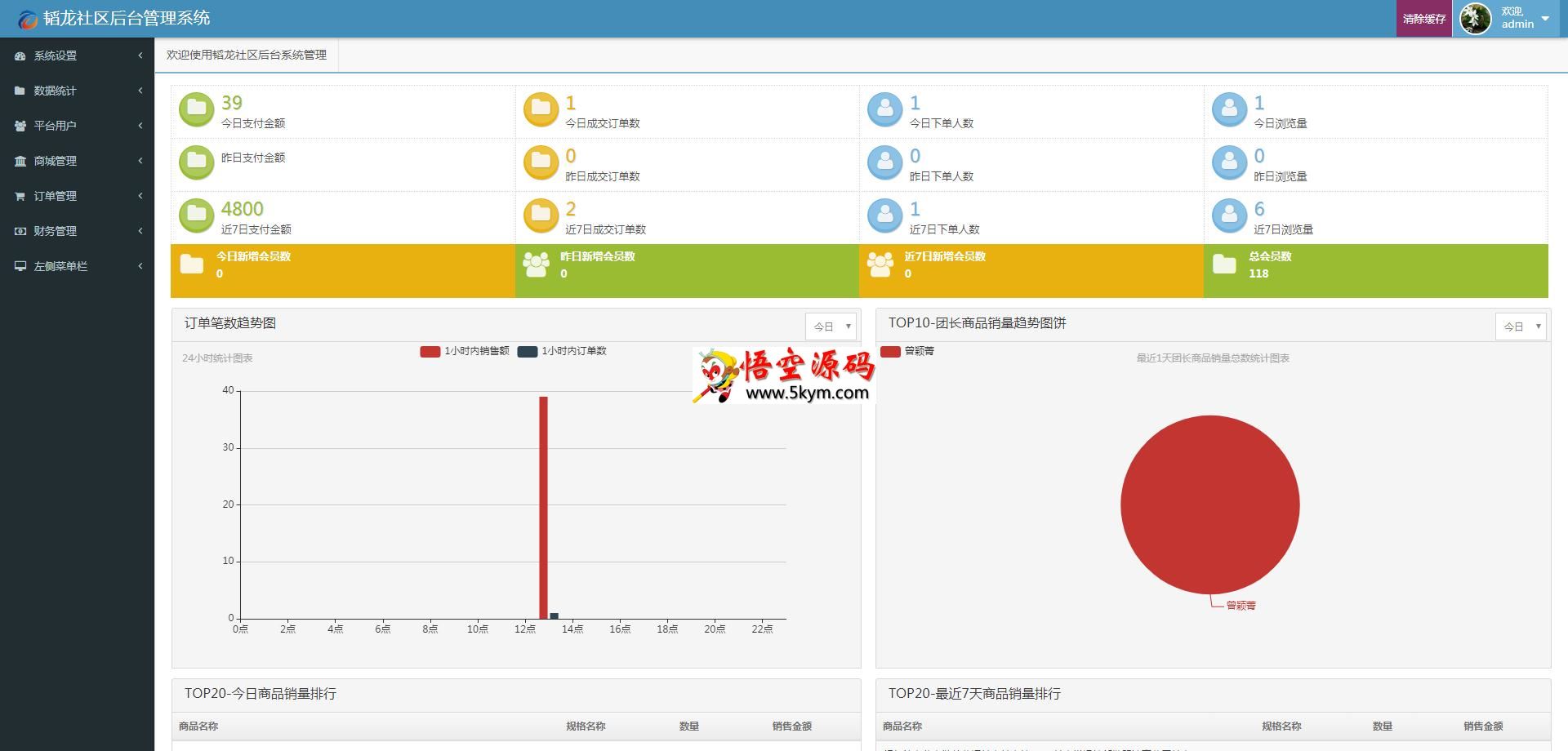Open 平台用户 sidebar menu
Image resolution: width=1568 pixels, height=751 pixels.
(x=77, y=126)
